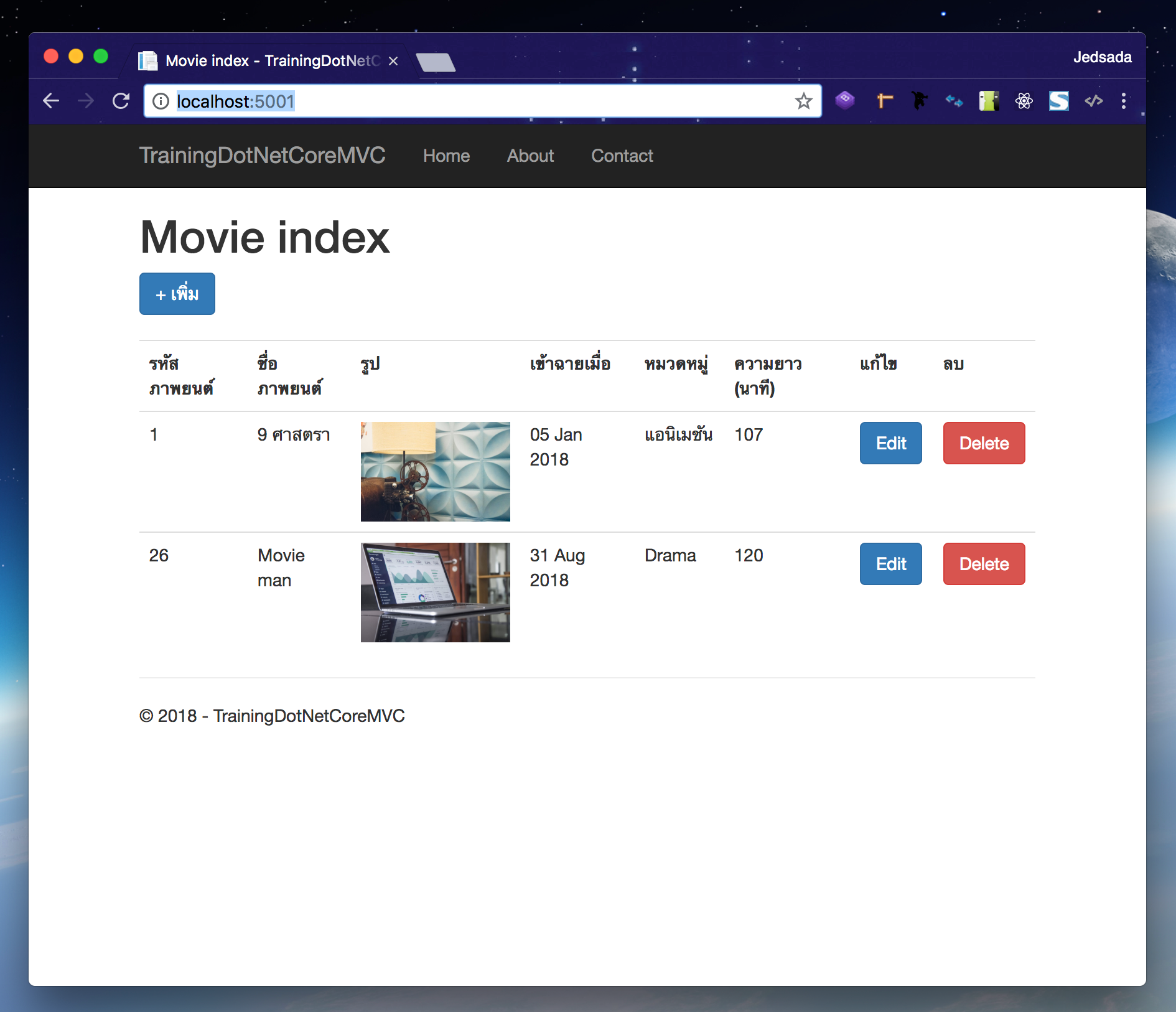Delete movie 9 ศาสตรา

click(984, 443)
